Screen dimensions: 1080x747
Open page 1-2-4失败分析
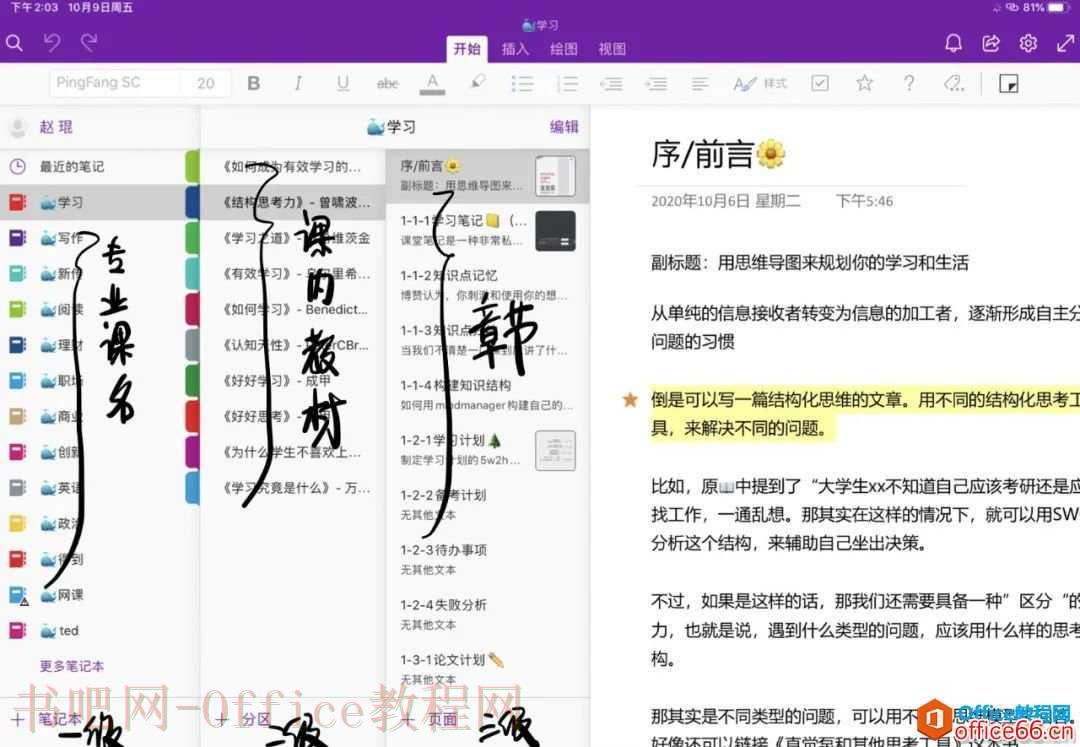click(x=488, y=615)
